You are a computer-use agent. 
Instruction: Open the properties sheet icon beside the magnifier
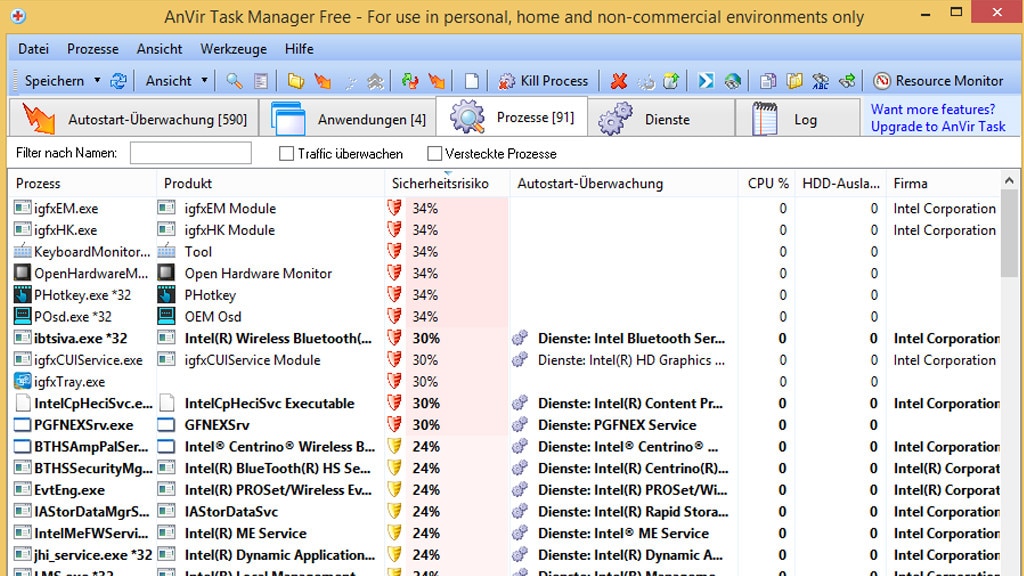261,81
